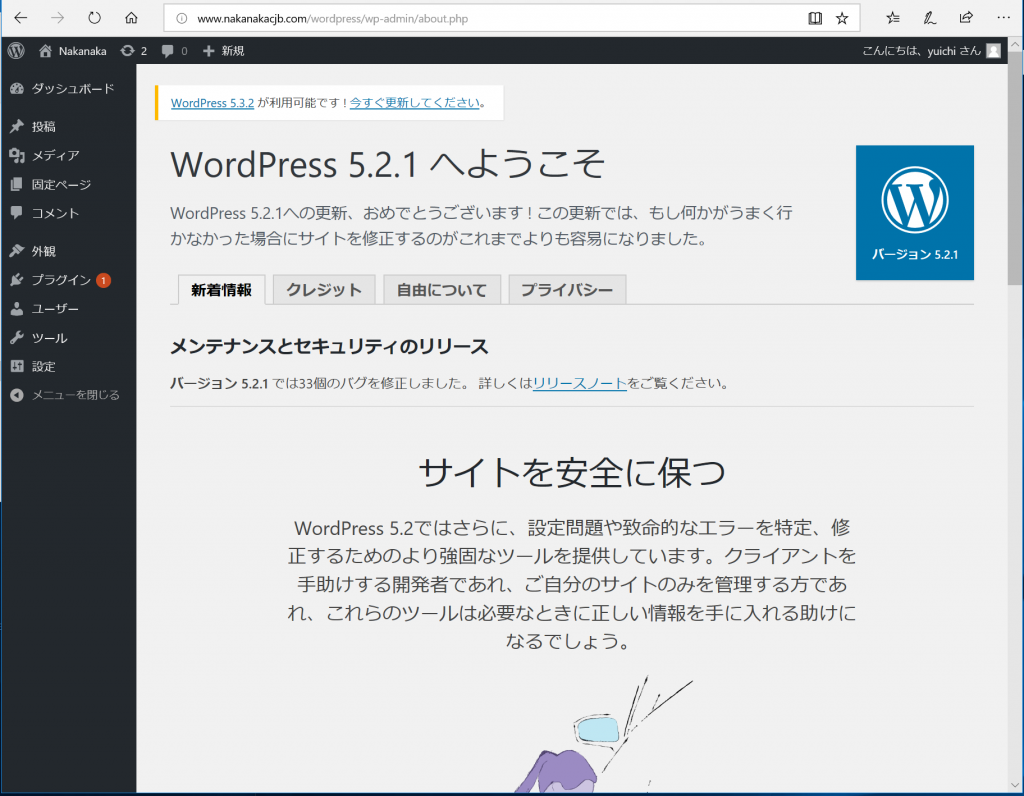Viewport: 1024px width, 796px height.
Task: Open the favorites hub icon
Action: pyautogui.click(x=893, y=18)
